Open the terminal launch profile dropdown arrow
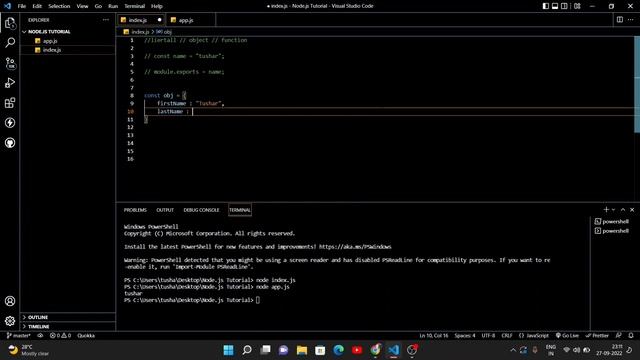 pos(613,209)
